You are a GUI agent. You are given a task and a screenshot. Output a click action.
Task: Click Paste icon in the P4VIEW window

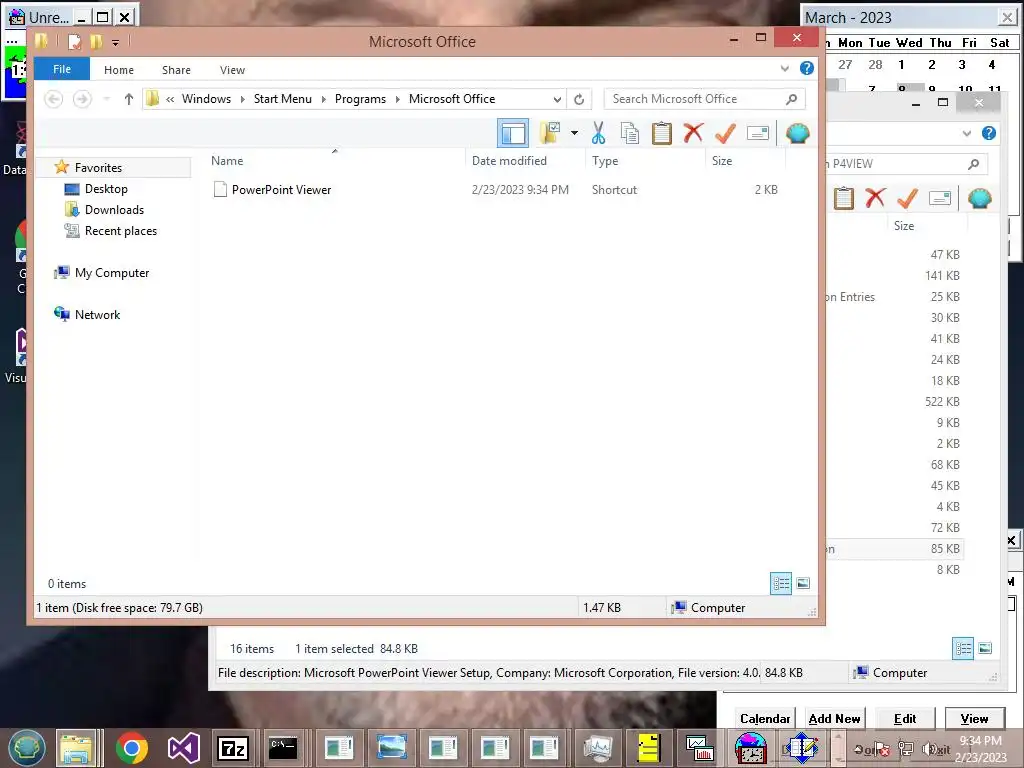(843, 198)
